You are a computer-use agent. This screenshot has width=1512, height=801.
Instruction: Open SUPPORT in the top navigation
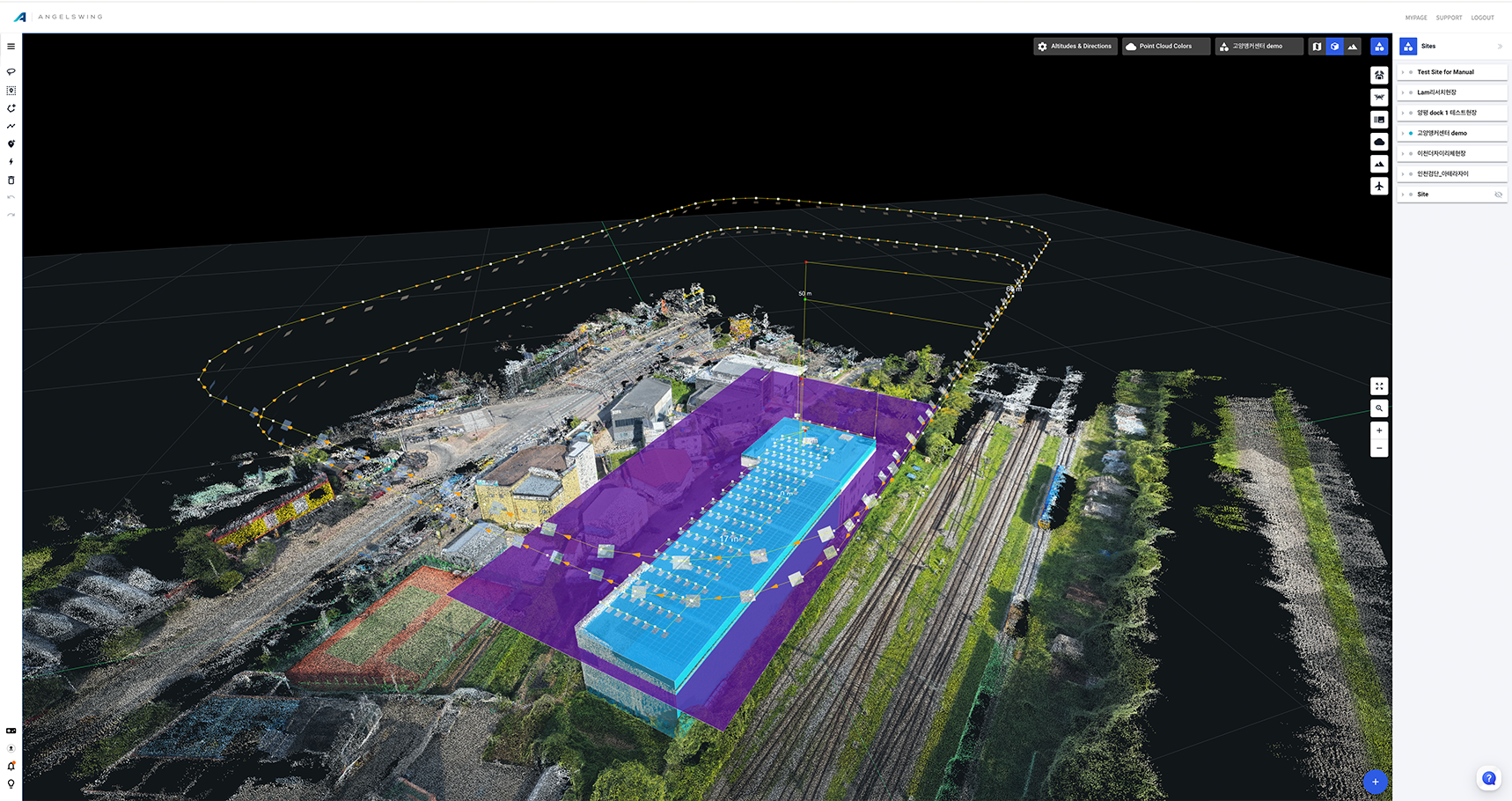(1449, 18)
